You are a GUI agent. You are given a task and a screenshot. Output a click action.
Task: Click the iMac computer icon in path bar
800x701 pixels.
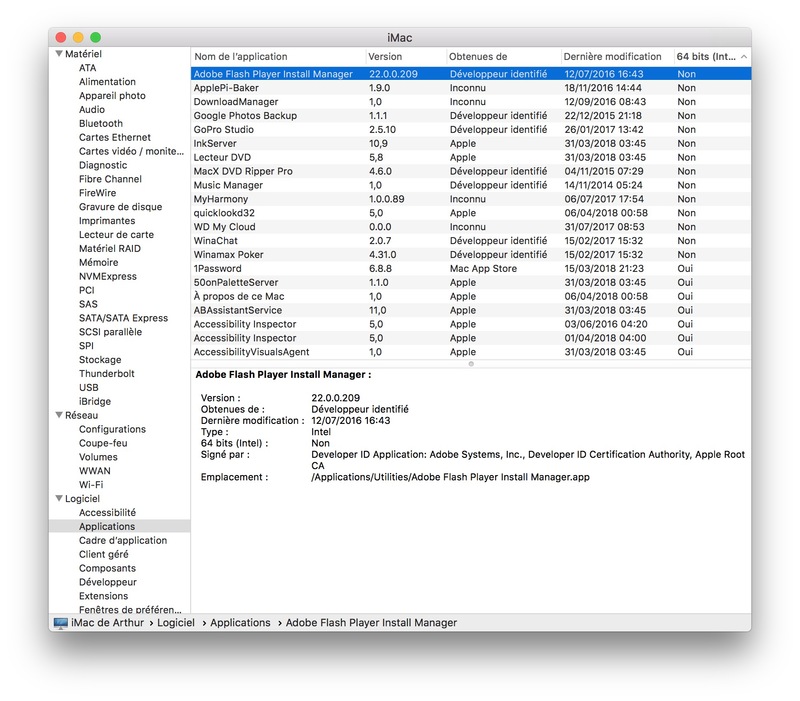[61, 623]
